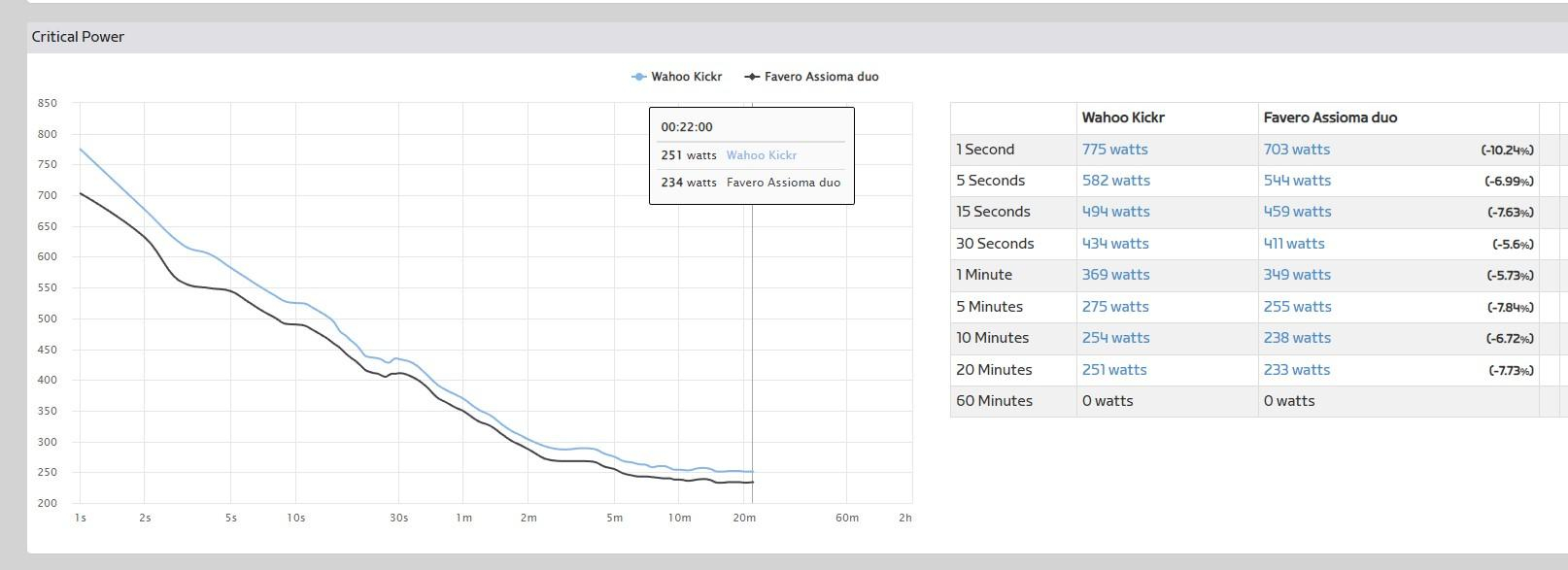Select the 1 Second row label
Screen dimensions: 1568x570
[x=985, y=150]
